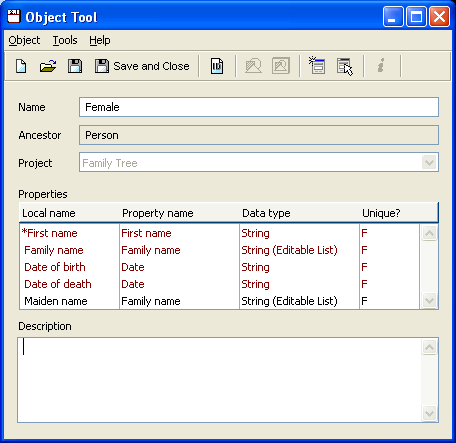Click the first disabled picture icon
Viewport: 456px width, 443px height.
(x=253, y=66)
